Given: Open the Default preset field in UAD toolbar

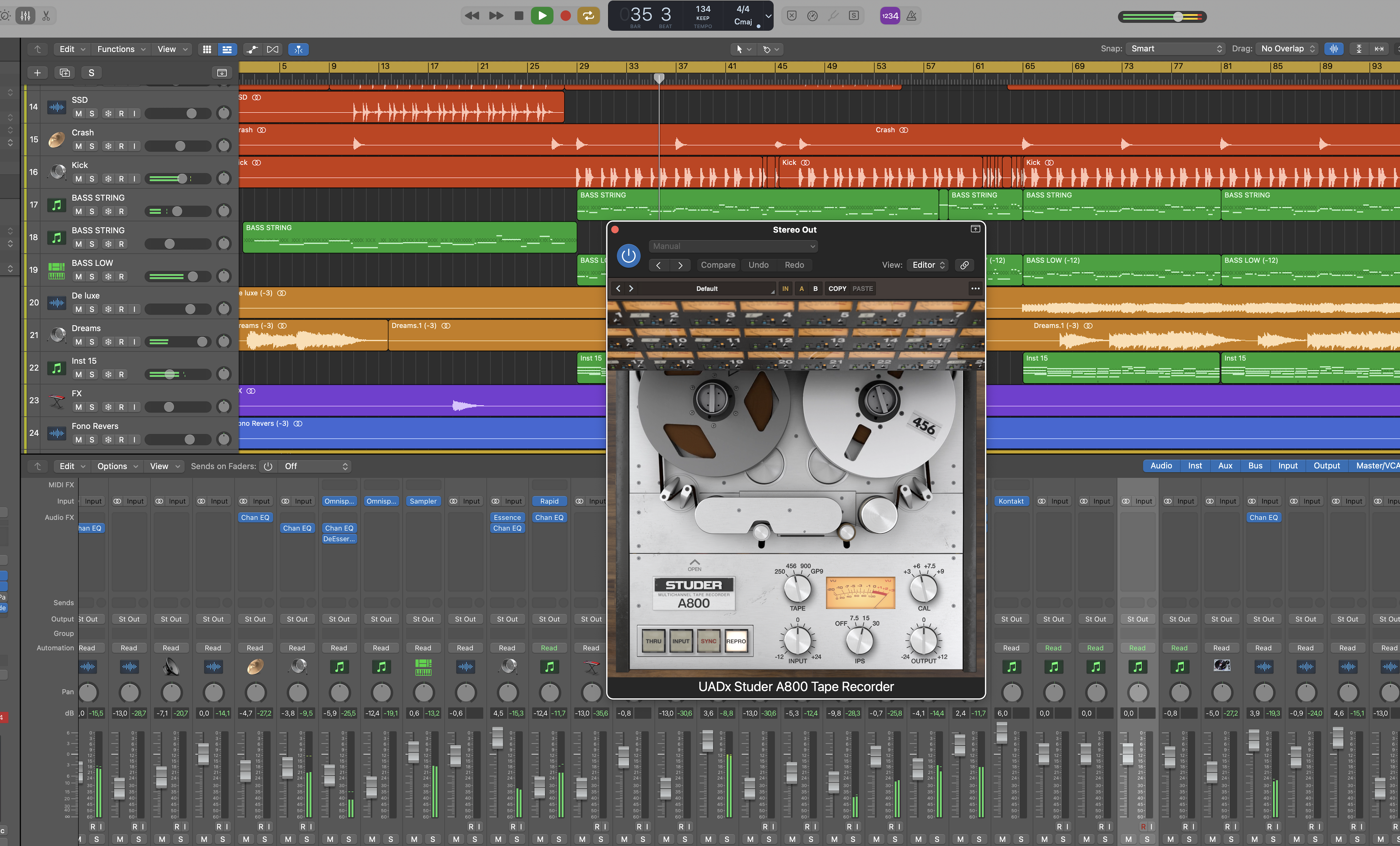Looking at the screenshot, I should tap(707, 289).
